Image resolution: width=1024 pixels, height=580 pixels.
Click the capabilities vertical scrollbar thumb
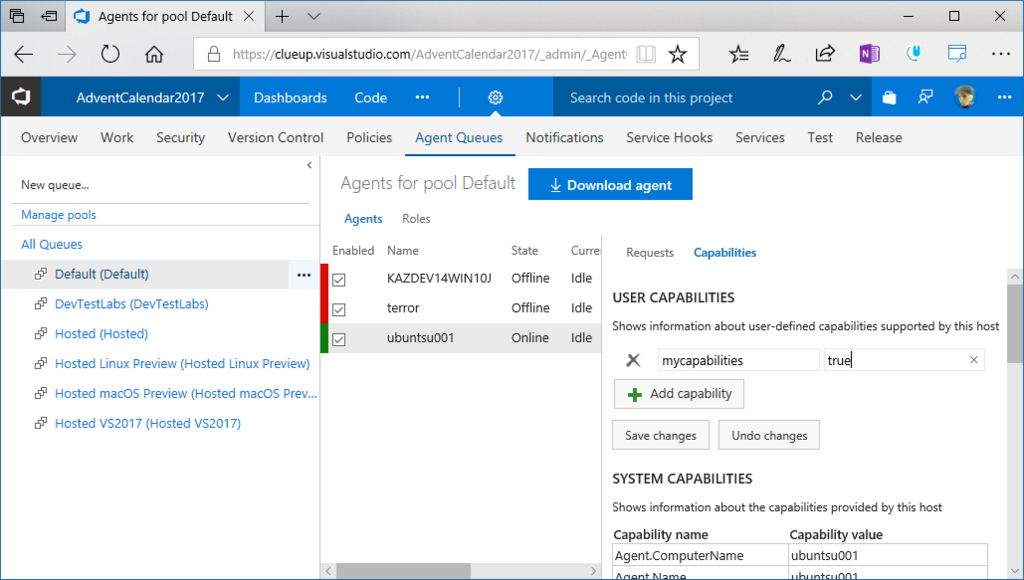tap(1014, 323)
